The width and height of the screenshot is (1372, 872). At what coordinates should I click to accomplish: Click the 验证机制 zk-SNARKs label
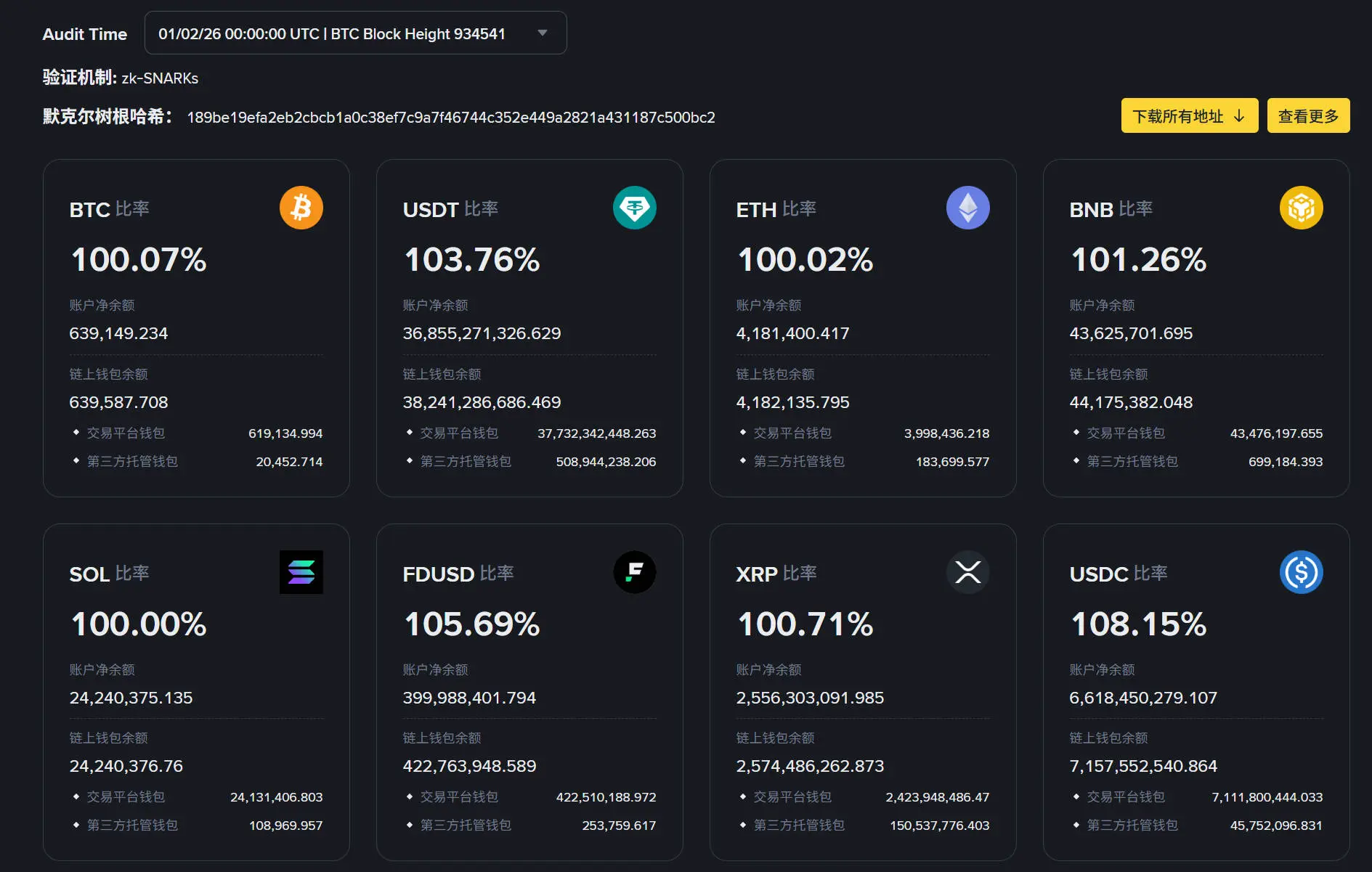(120, 78)
